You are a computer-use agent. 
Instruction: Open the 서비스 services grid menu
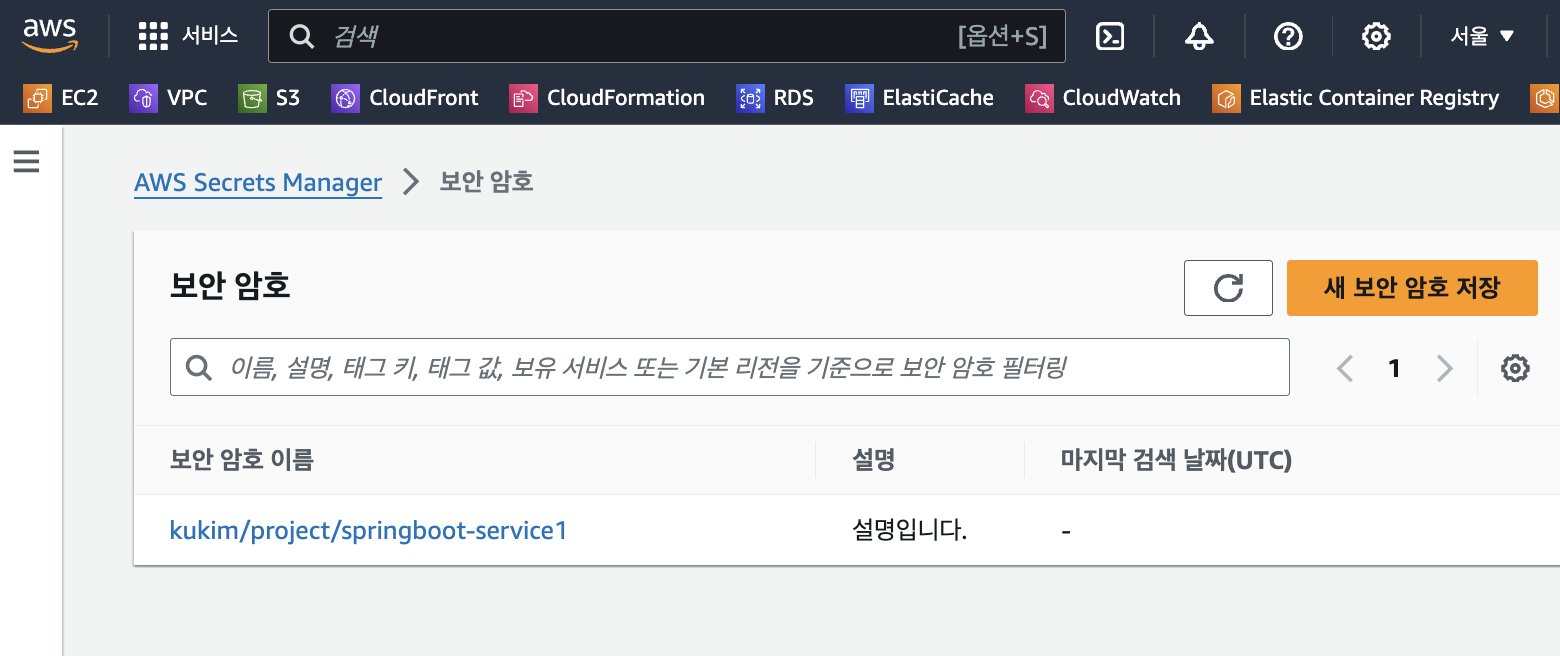(188, 36)
